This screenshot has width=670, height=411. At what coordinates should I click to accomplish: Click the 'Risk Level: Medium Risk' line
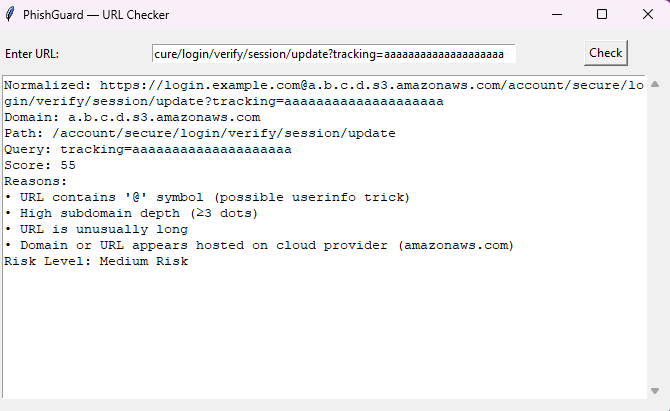pyautogui.click(x=96, y=261)
